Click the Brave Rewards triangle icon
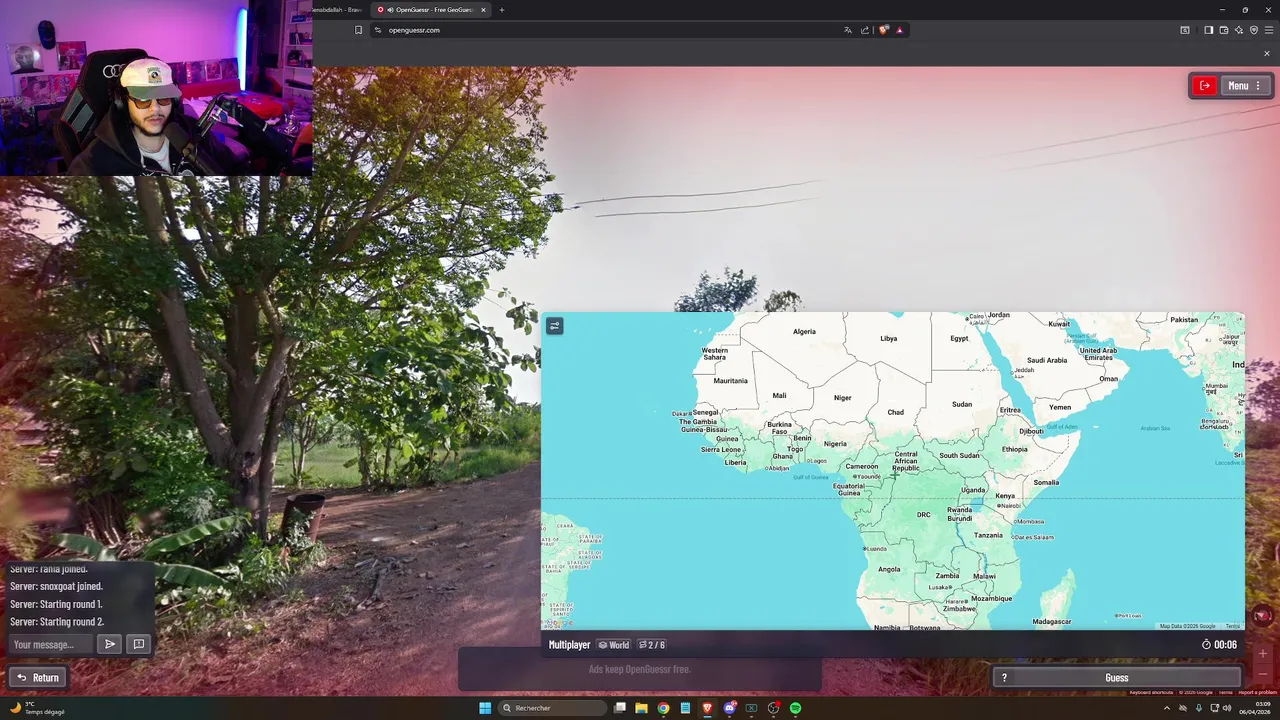 (900, 30)
